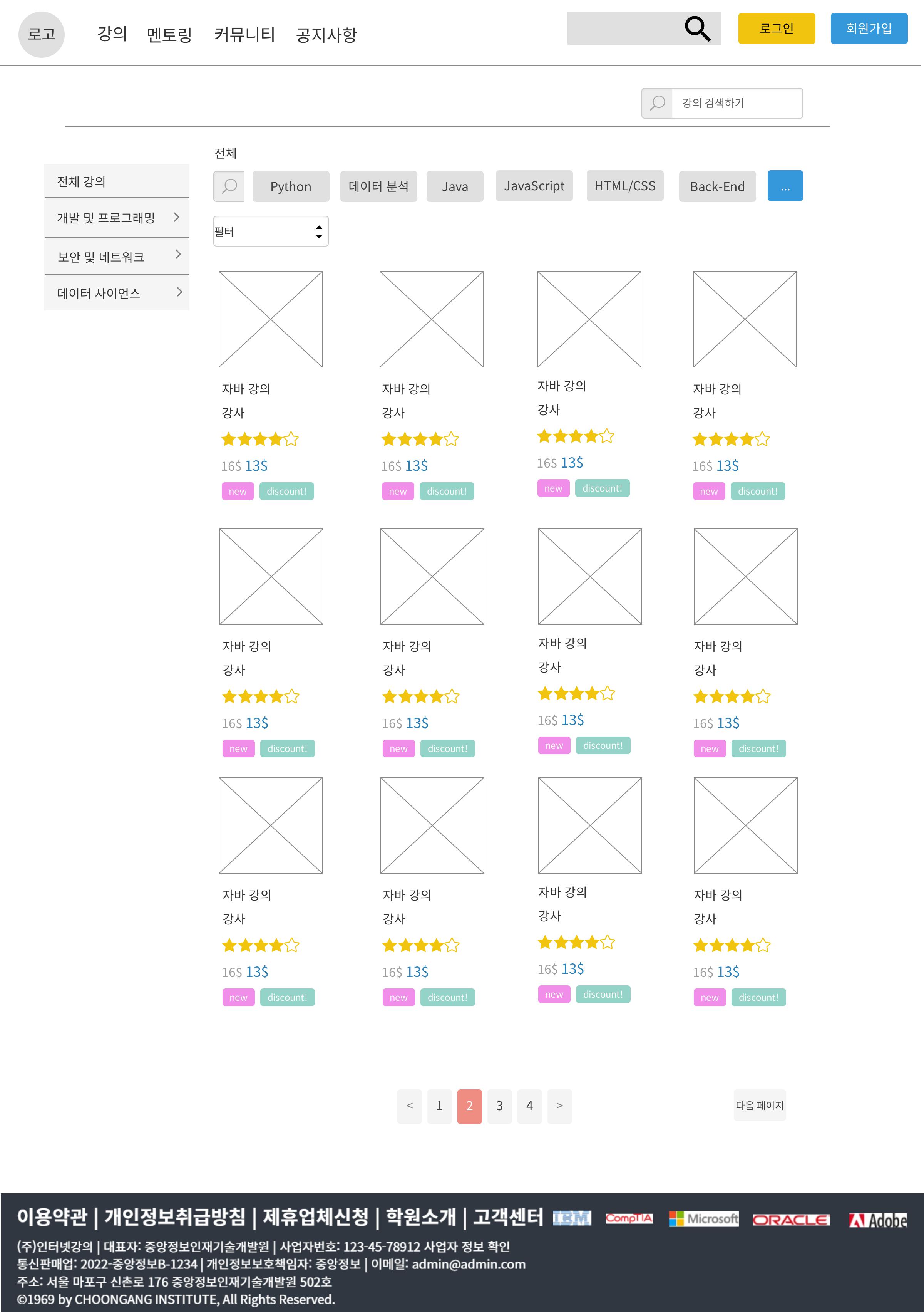Click the Adobe logo in footer
The height and width of the screenshot is (1312, 924).
click(877, 1220)
